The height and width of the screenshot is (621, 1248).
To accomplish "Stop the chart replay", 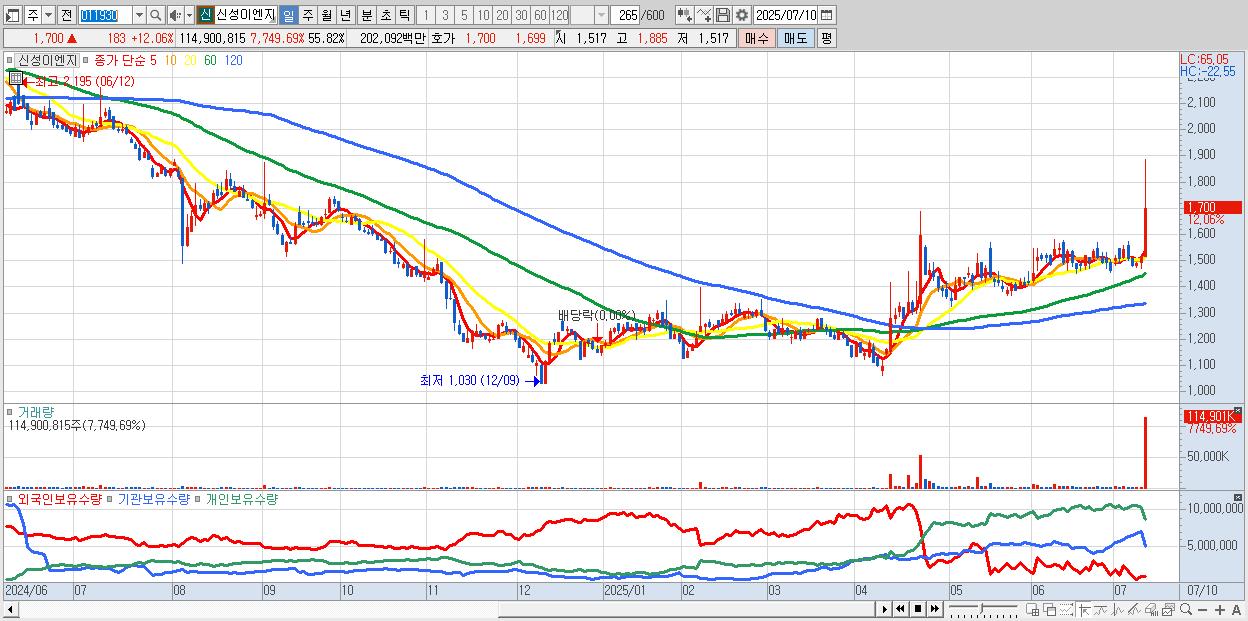I will point(917,609).
